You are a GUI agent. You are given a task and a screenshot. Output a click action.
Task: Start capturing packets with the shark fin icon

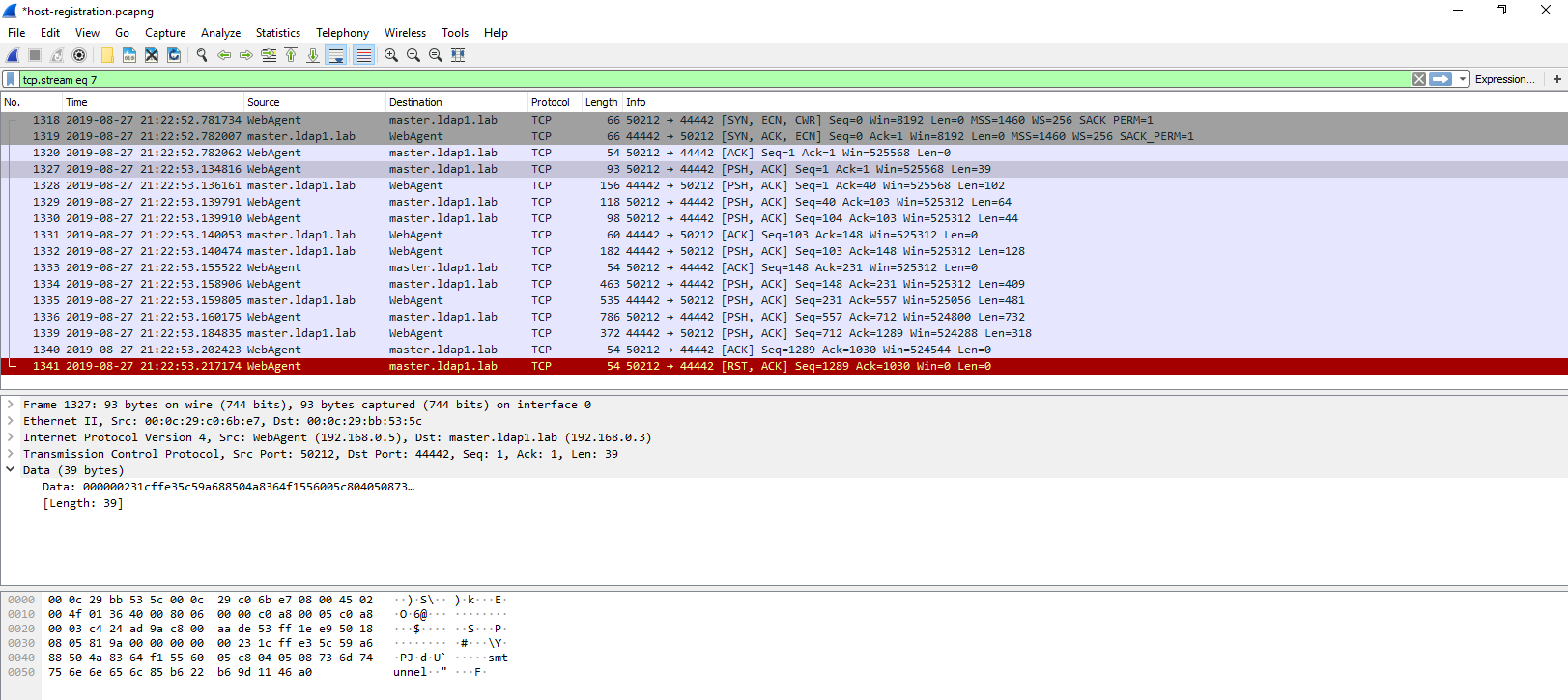click(x=13, y=55)
